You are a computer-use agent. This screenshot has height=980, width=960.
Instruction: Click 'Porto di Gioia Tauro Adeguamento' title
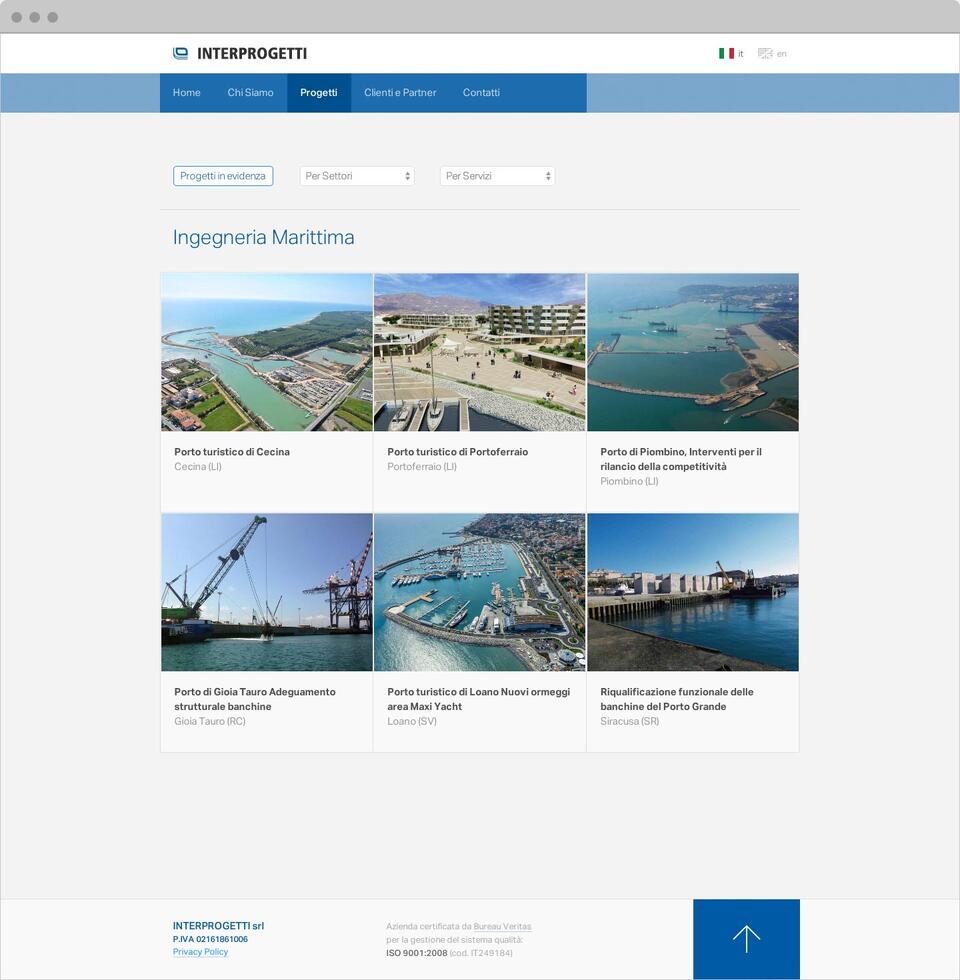tap(255, 699)
